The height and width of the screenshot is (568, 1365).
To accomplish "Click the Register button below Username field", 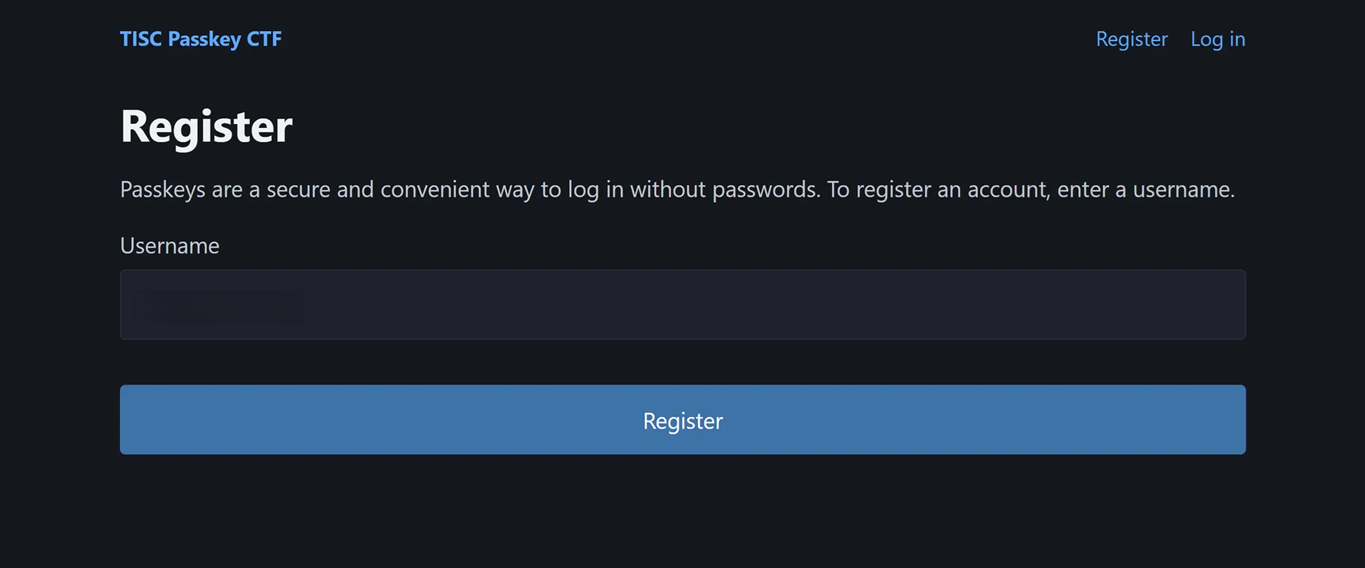I will 682,420.
